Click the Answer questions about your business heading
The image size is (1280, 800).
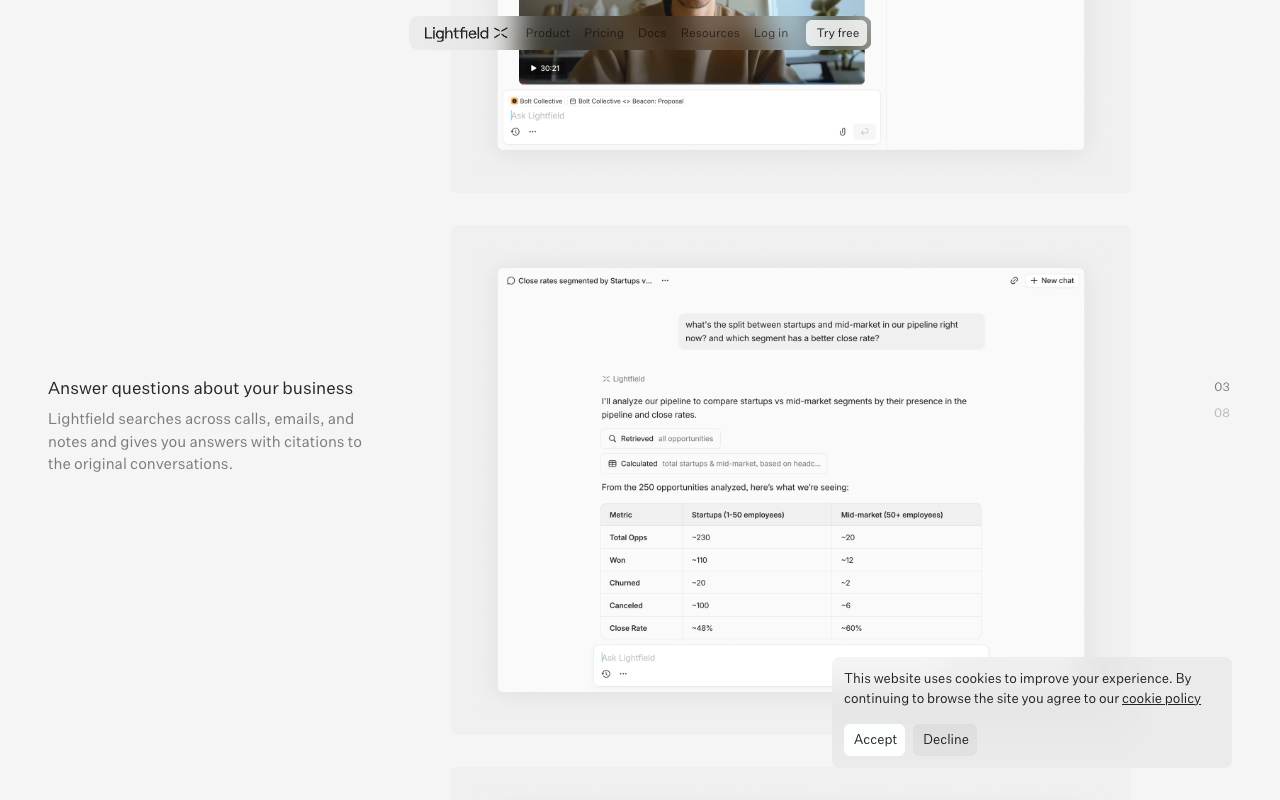(200, 388)
